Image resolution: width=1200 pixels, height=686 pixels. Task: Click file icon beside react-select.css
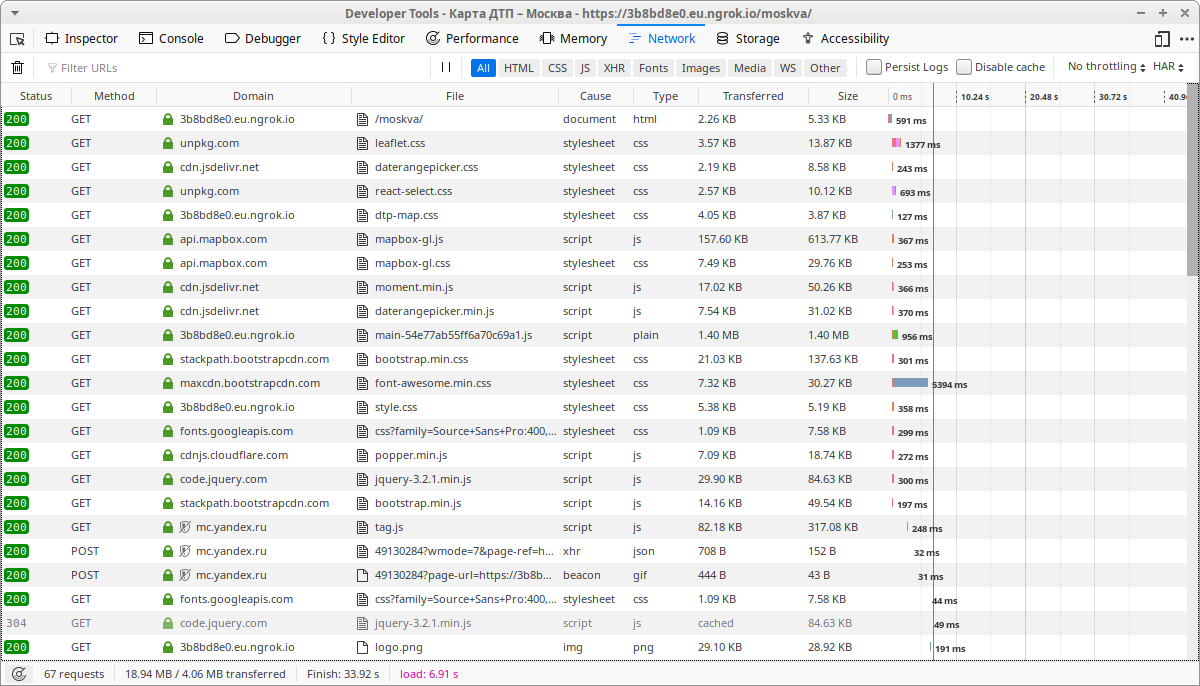(x=364, y=191)
